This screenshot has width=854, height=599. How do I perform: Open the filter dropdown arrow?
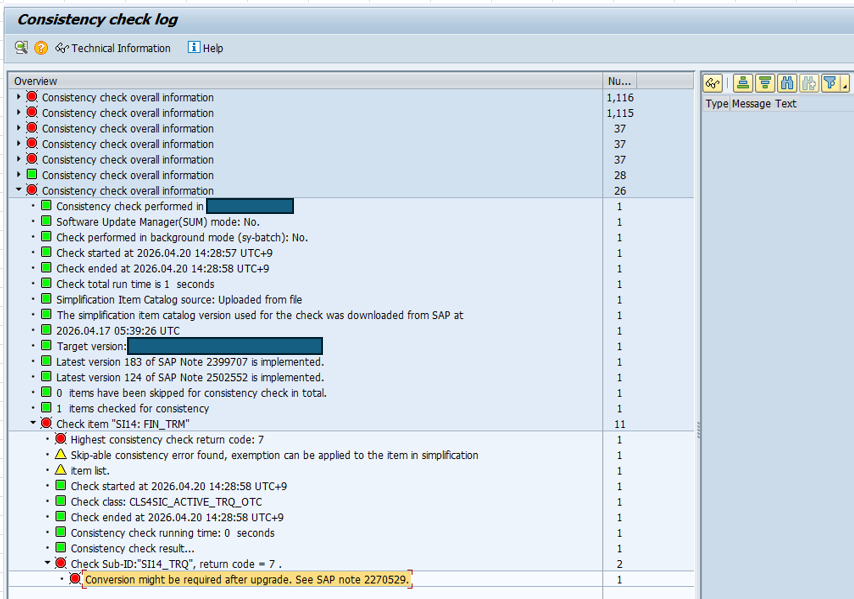tap(845, 84)
